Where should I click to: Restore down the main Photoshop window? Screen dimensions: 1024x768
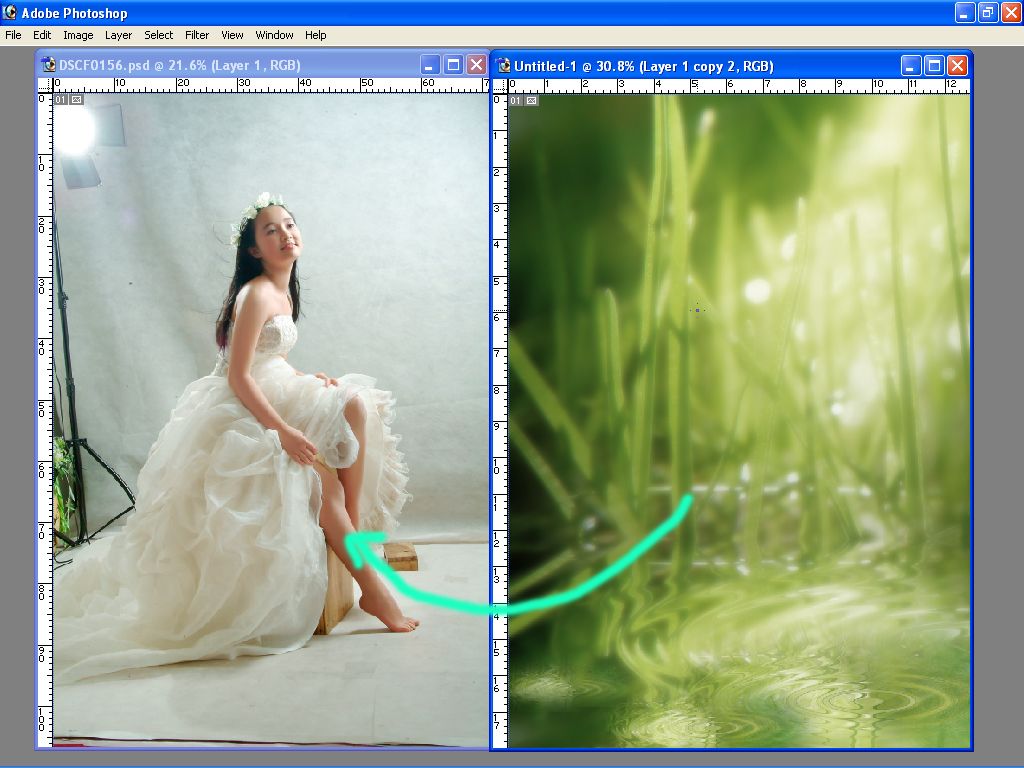987,13
